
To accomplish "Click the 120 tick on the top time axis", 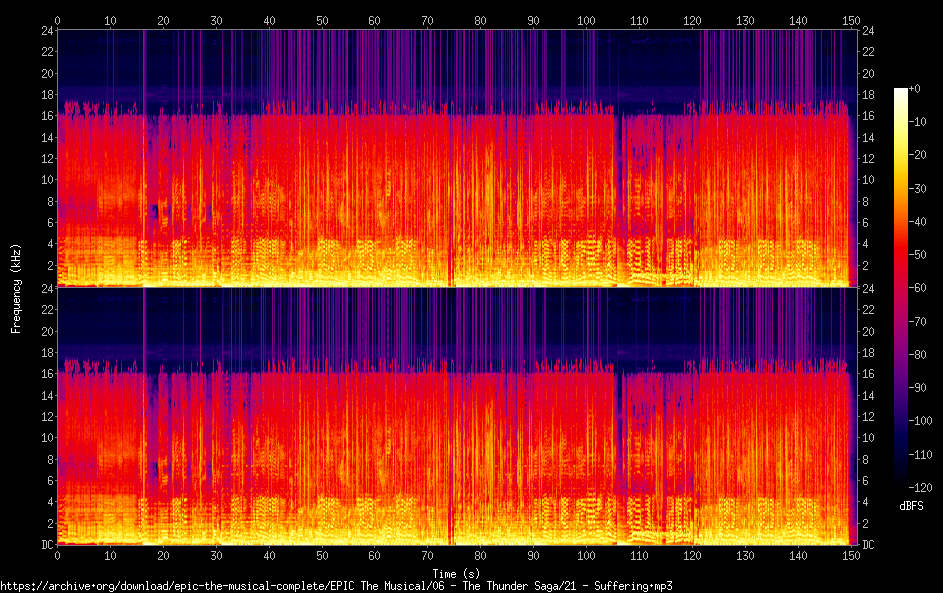I will [692, 20].
